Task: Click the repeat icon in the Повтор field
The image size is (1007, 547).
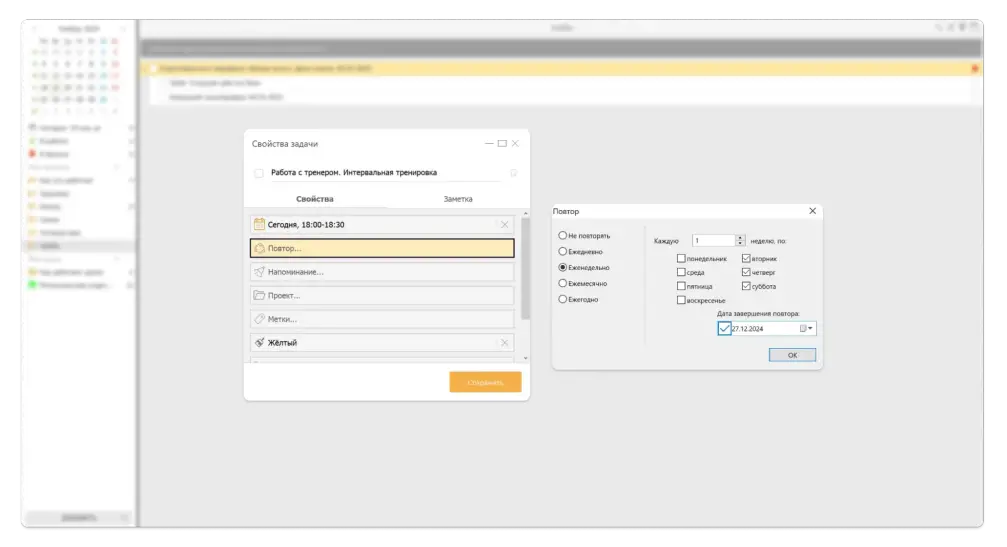Action: click(259, 248)
